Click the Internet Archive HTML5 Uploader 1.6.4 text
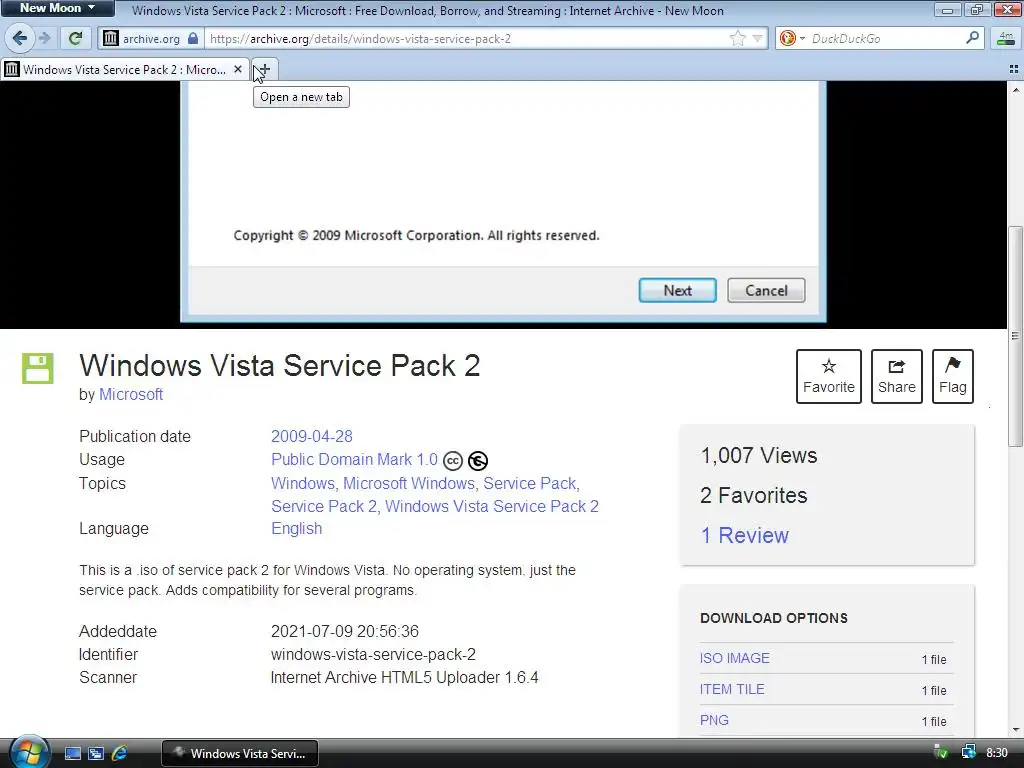Viewport: 1024px width, 768px height. (x=404, y=677)
